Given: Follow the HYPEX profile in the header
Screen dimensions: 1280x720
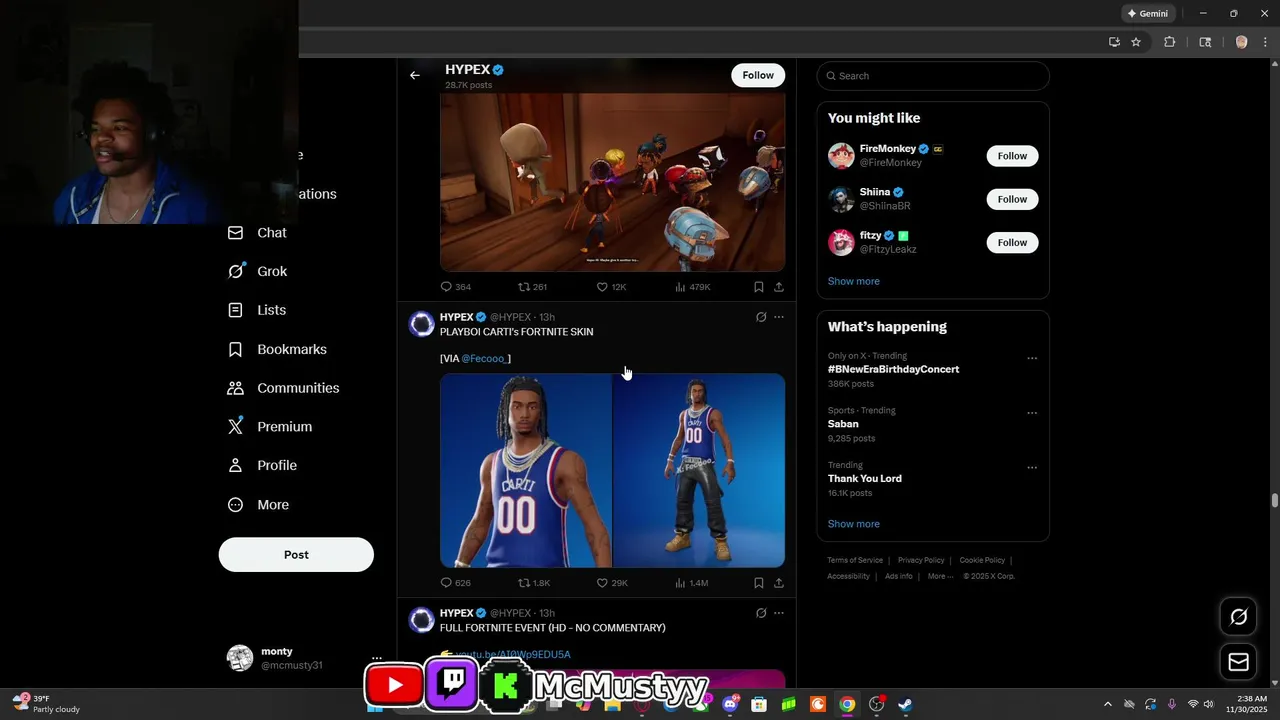Looking at the screenshot, I should [x=758, y=75].
